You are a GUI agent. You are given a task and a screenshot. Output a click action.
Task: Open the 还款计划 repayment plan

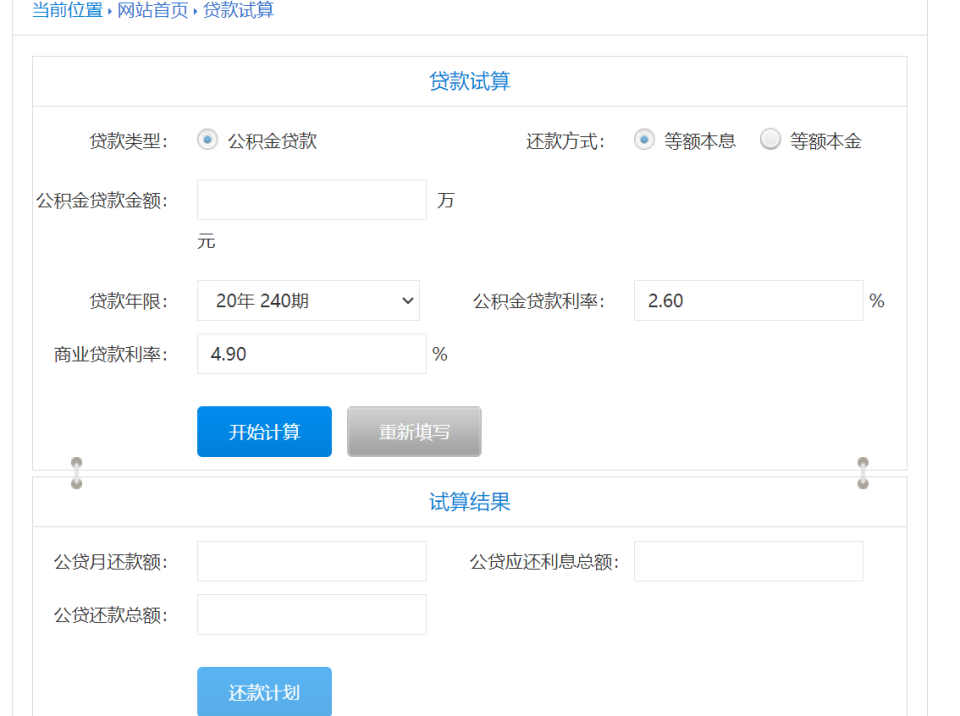264,690
